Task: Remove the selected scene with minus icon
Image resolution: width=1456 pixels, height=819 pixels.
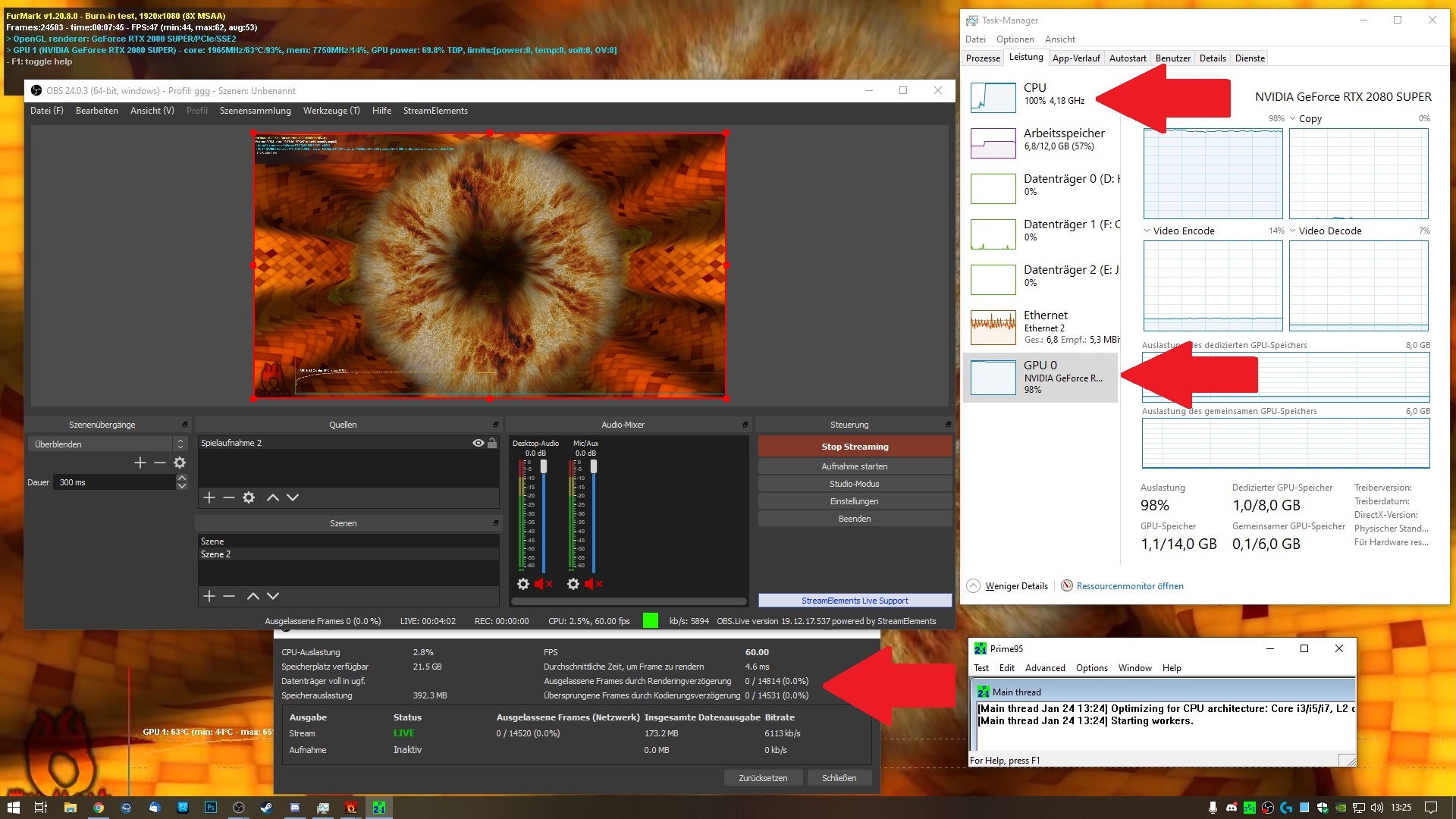Action: tap(229, 596)
